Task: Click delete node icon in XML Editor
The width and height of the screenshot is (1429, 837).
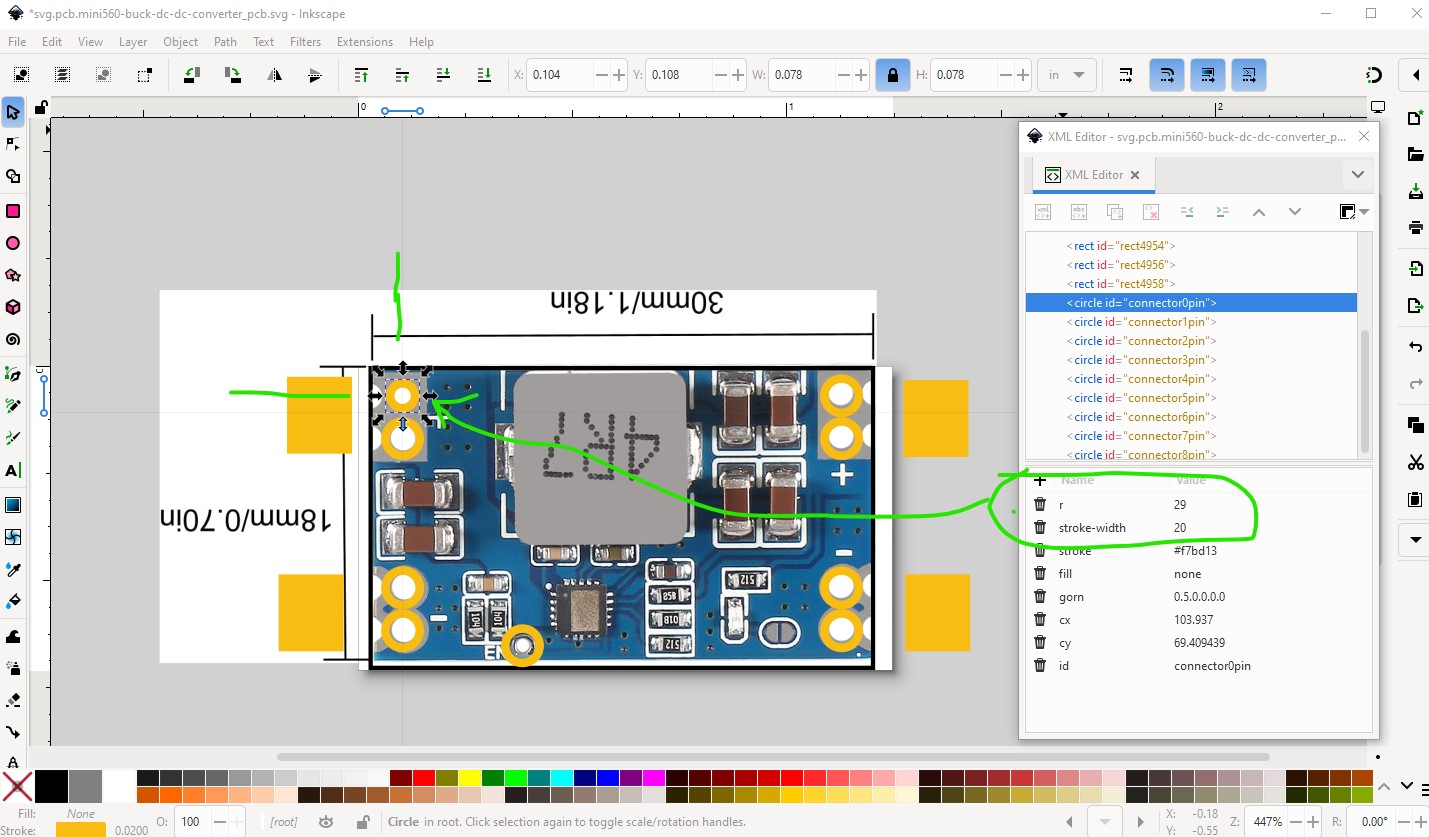Action: [1151, 212]
